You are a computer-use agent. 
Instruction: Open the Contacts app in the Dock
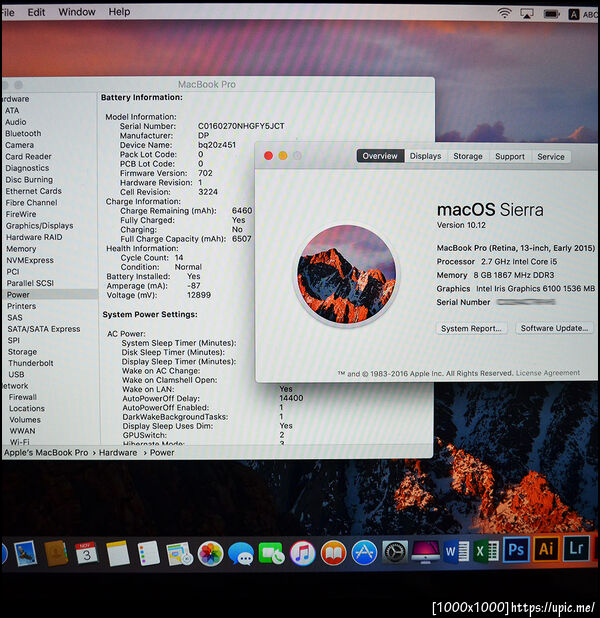click(56, 553)
